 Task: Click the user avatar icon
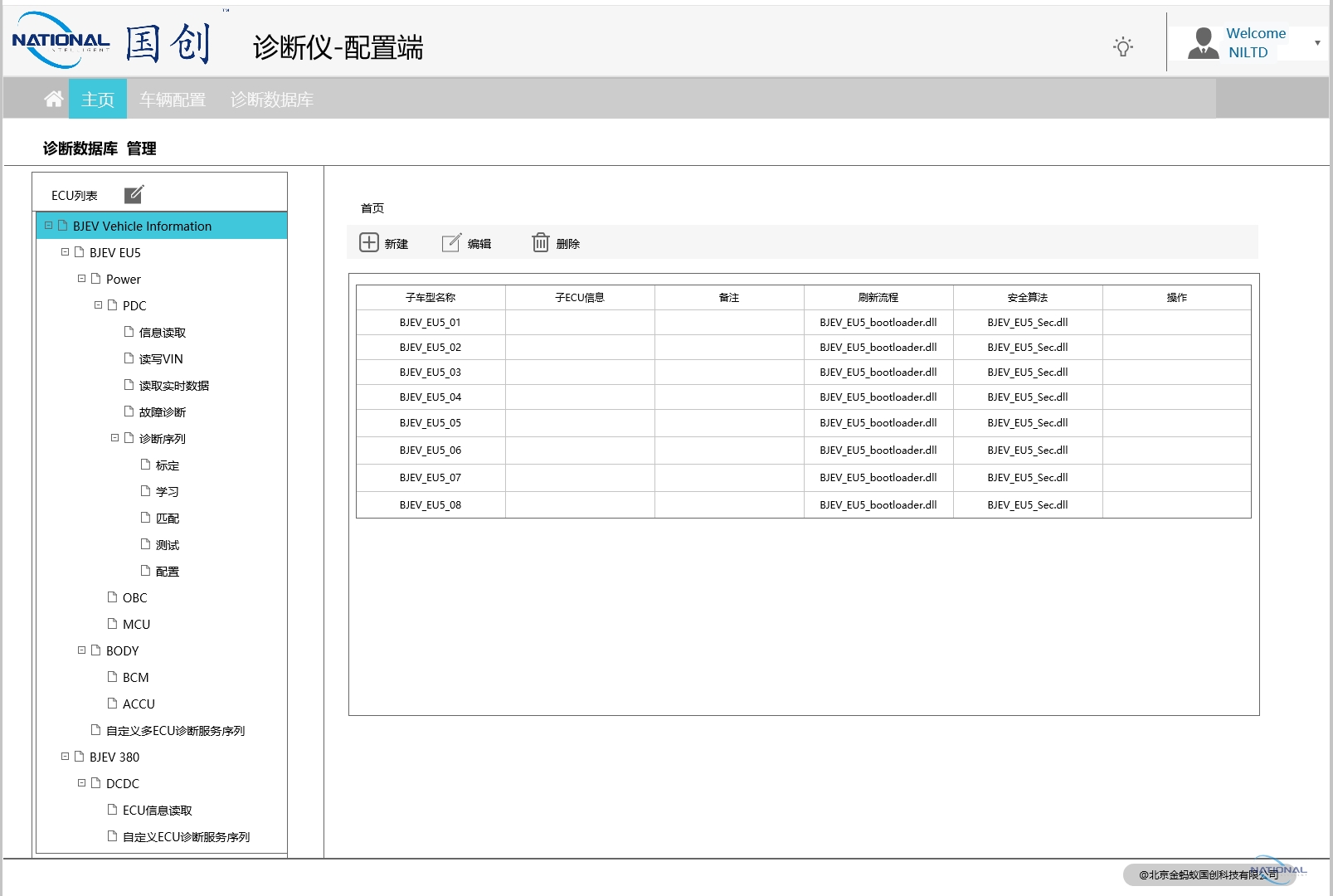click(1202, 43)
